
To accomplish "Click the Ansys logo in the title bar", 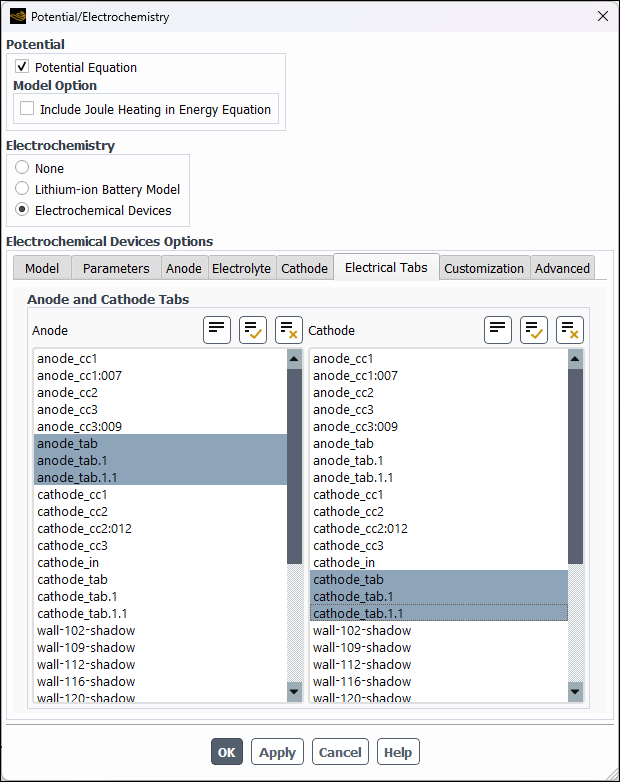I will click(x=17, y=16).
